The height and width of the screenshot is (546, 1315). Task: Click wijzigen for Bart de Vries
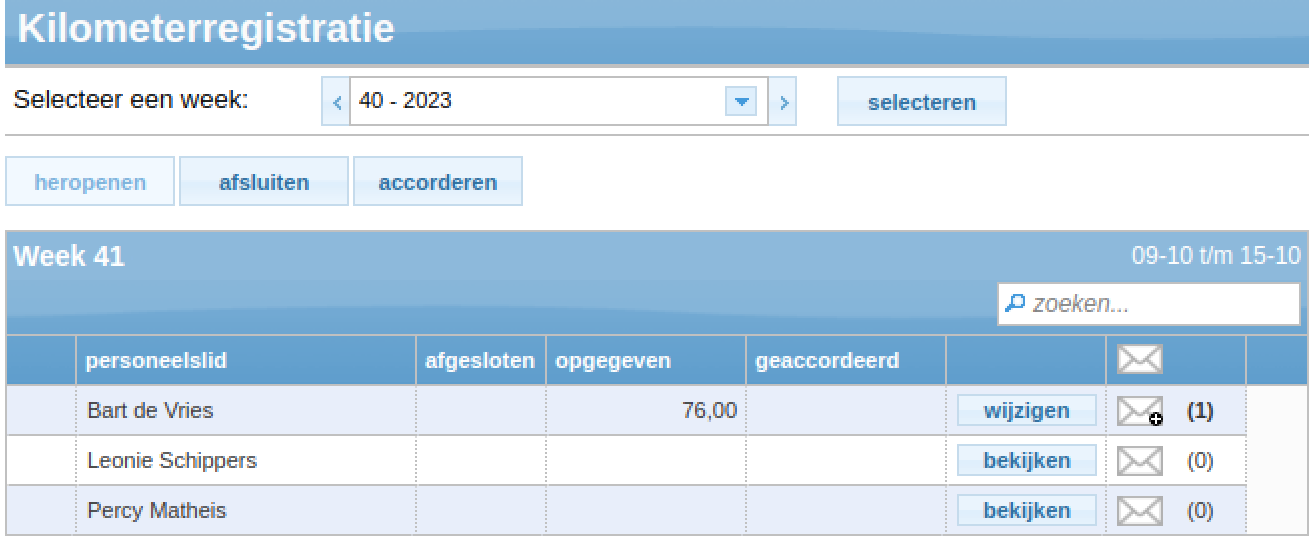point(1027,411)
